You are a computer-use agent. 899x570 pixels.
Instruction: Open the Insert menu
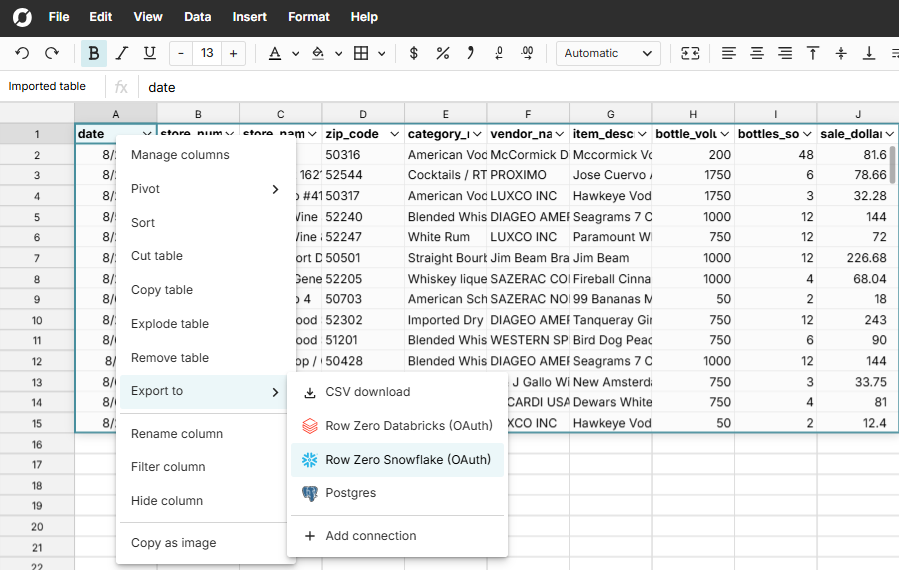[249, 17]
